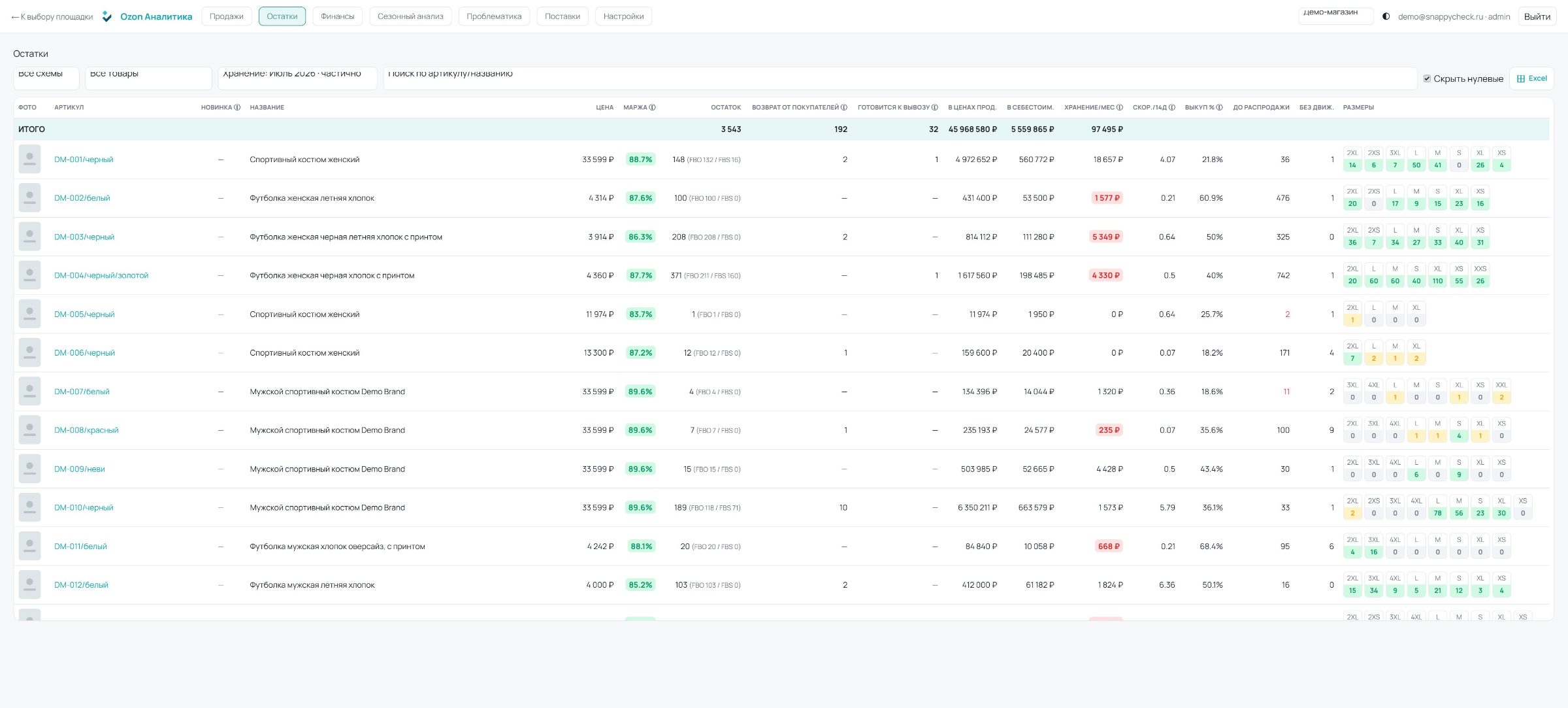
Task: Click info icon next to Хранение/мес header
Action: (x=1120, y=107)
